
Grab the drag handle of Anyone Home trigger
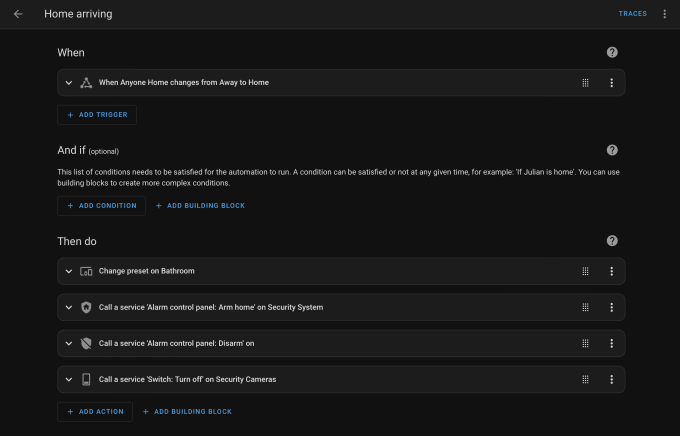pos(585,82)
